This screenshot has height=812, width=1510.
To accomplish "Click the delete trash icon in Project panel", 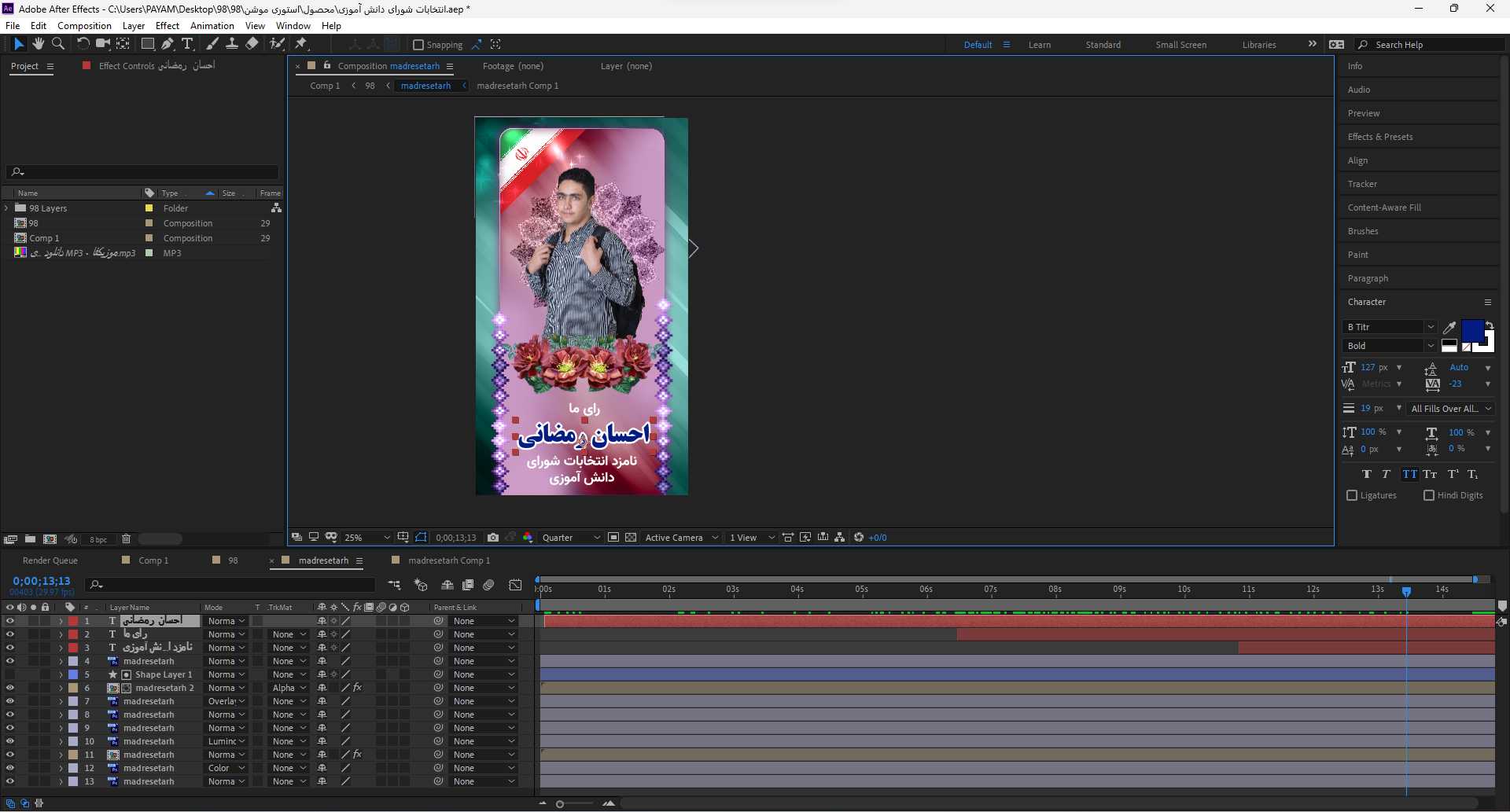I will click(x=126, y=539).
